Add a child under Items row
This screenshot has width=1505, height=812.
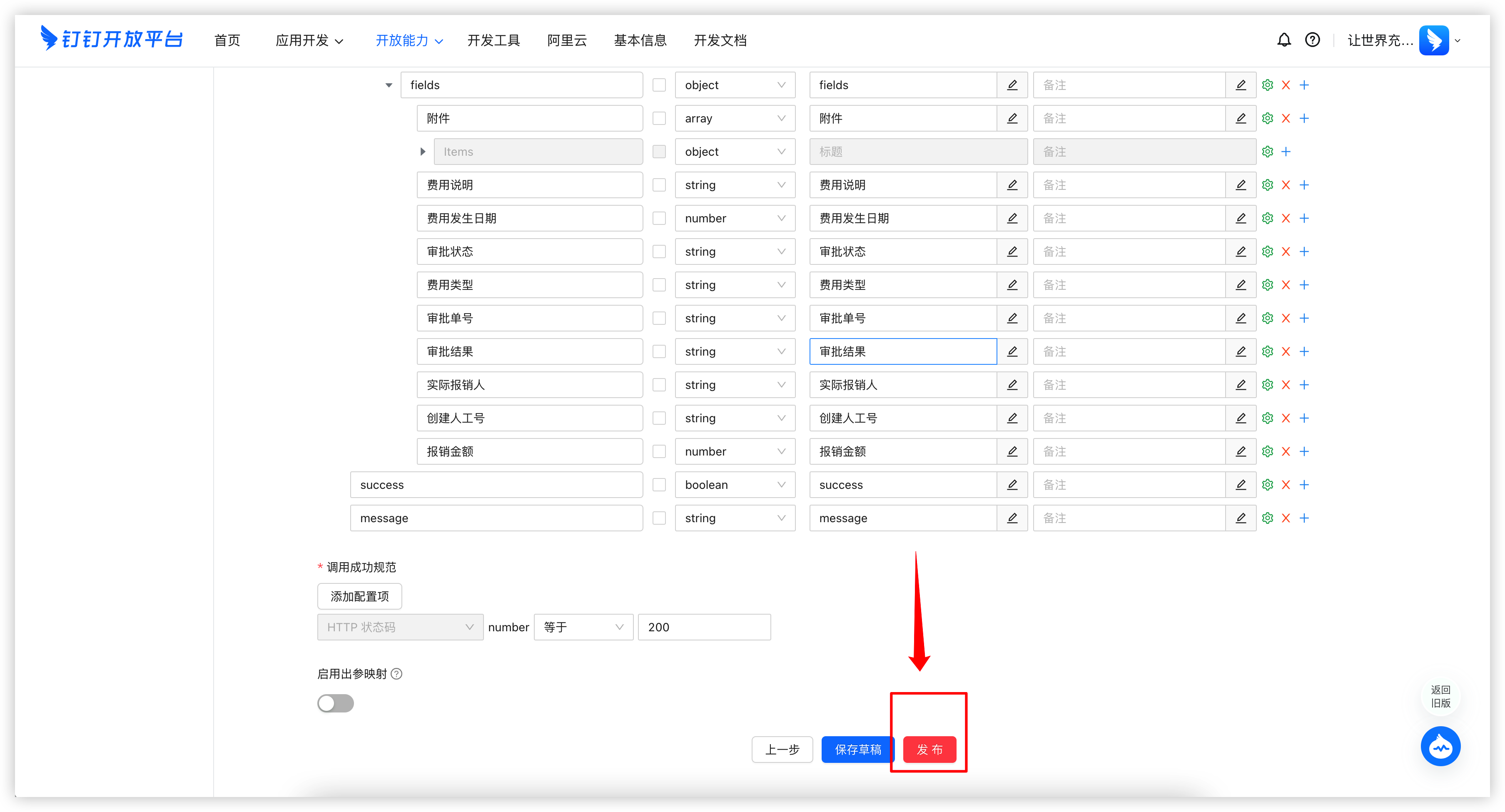(x=1285, y=152)
